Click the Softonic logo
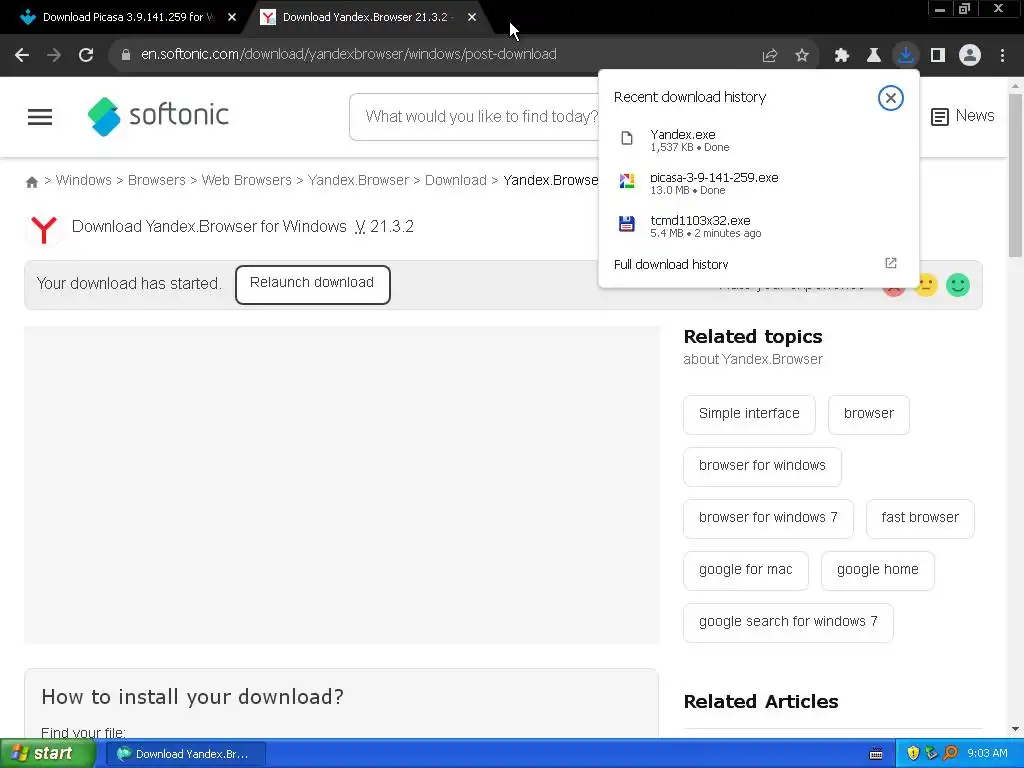The width and height of the screenshot is (1024, 768). [158, 116]
